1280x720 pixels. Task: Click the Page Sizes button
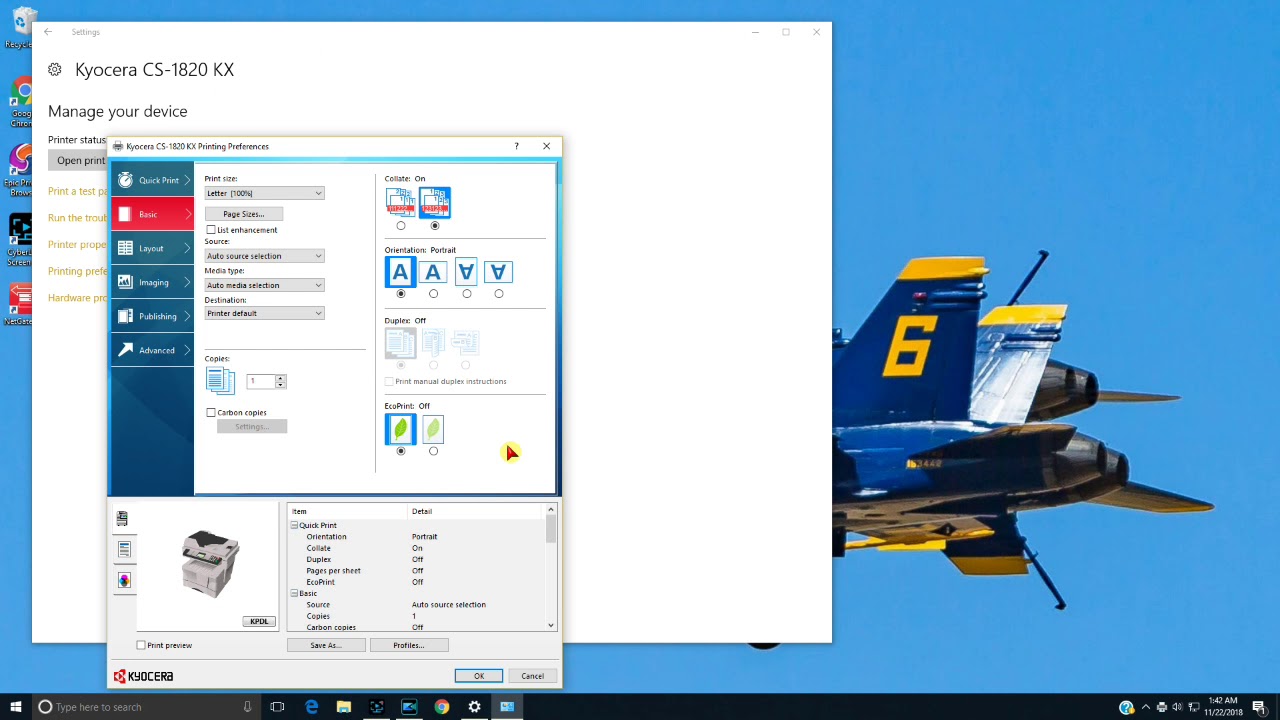click(x=244, y=214)
